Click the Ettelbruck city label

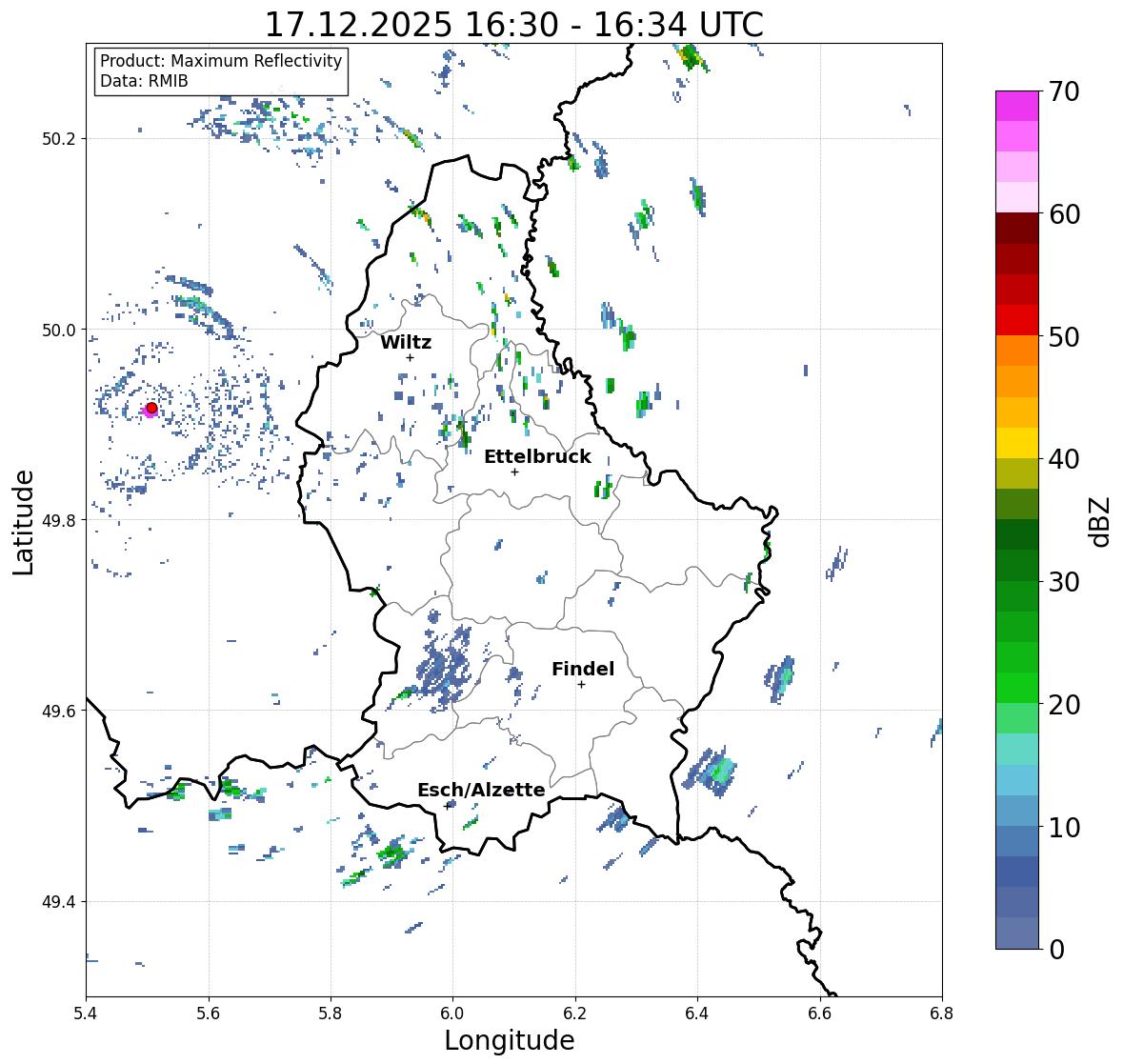pos(537,456)
